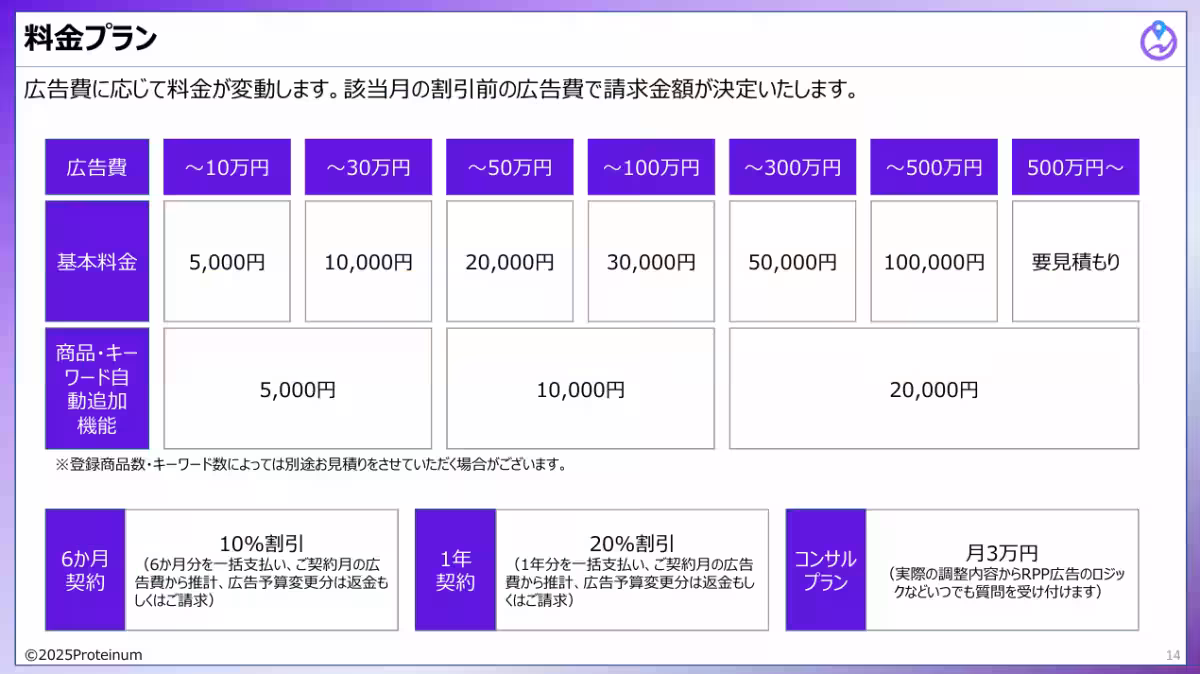Pick the 〜500万円 tier header

(934, 167)
